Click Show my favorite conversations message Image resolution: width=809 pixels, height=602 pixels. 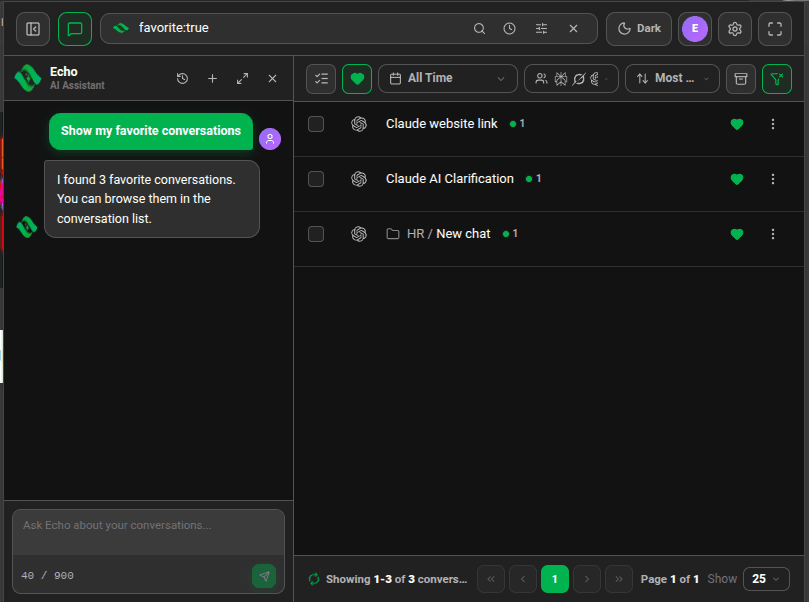[x=151, y=131]
